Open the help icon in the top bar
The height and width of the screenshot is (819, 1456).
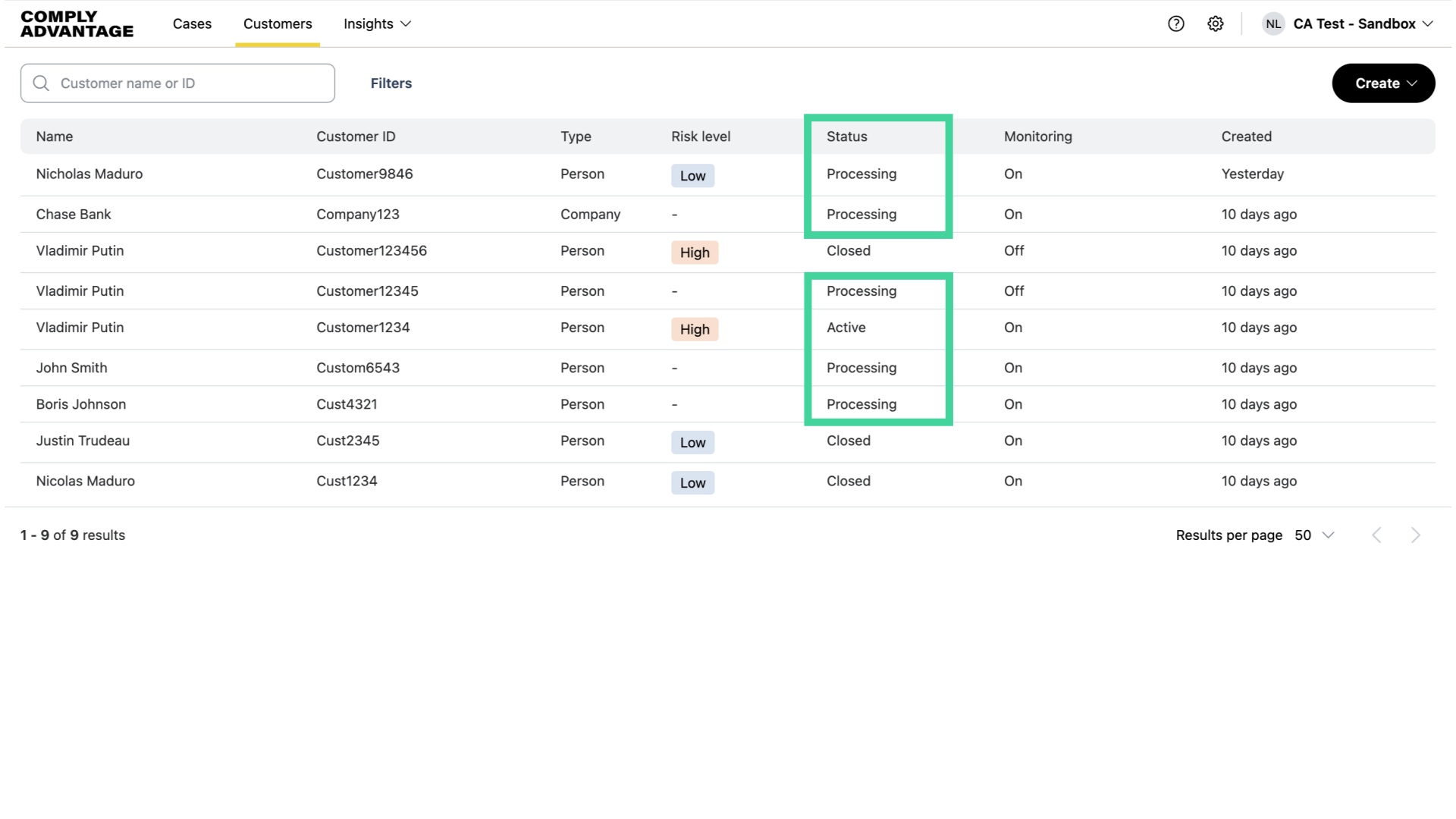click(x=1176, y=24)
